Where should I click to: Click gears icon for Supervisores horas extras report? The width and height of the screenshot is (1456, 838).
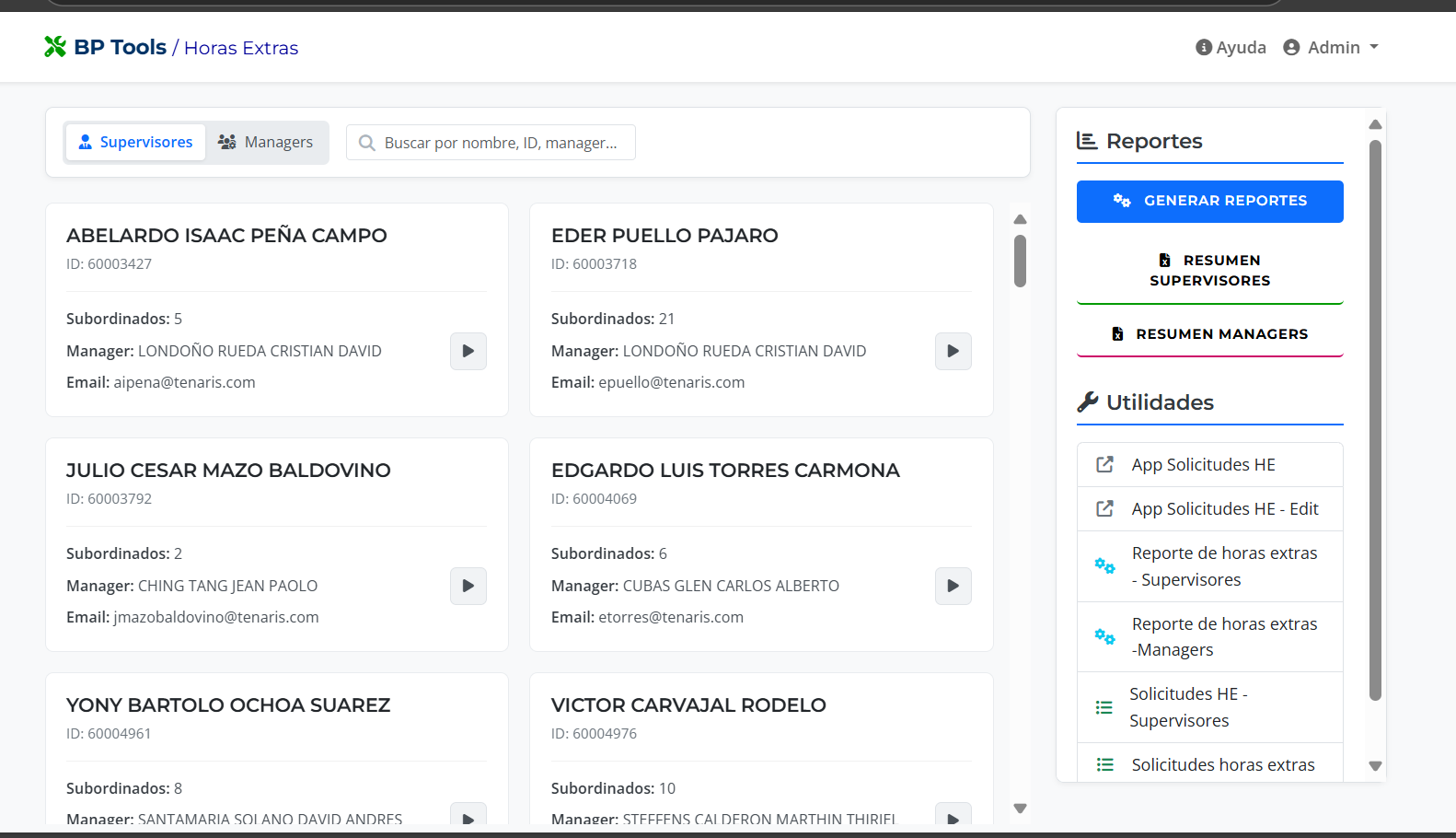[x=1104, y=566]
